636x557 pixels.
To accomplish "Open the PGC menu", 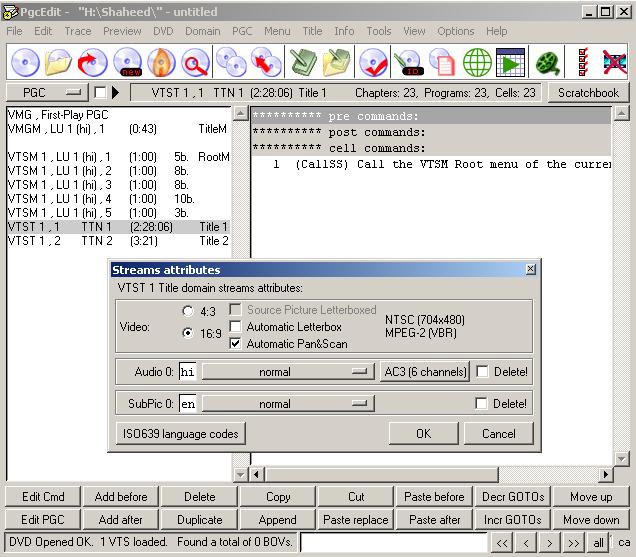I will (x=242, y=31).
